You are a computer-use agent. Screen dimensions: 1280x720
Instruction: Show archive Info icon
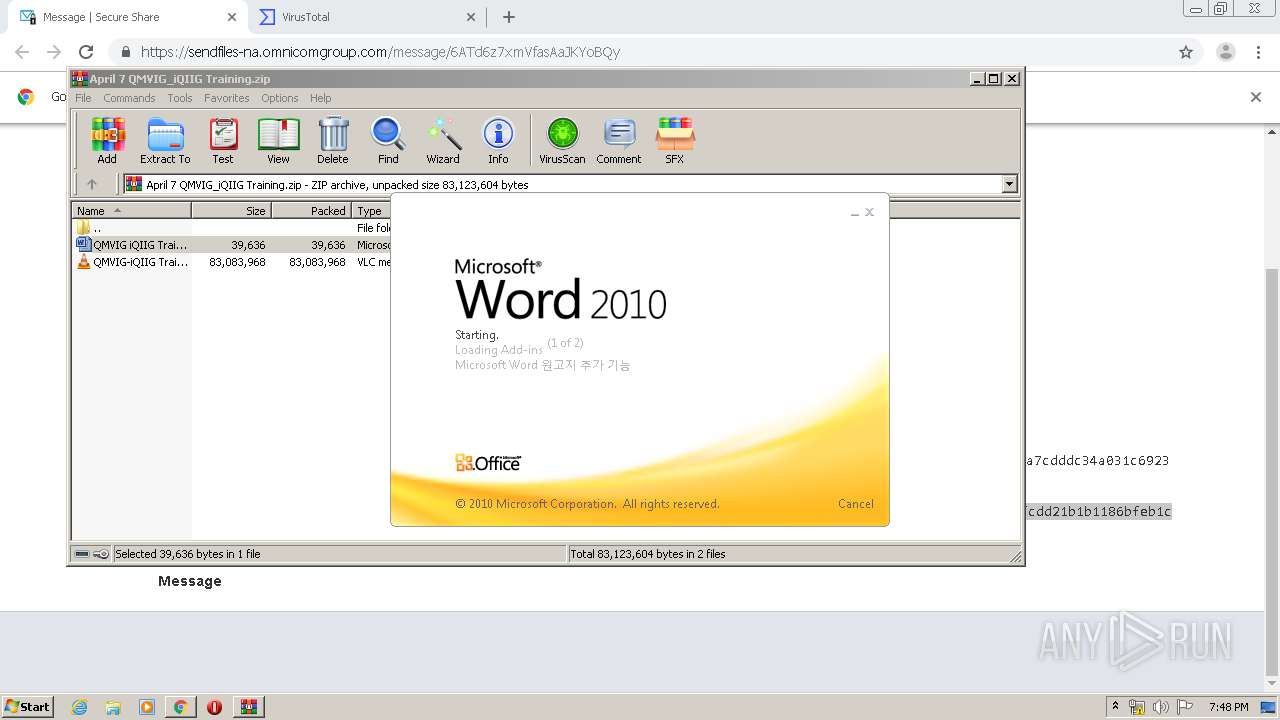click(498, 140)
